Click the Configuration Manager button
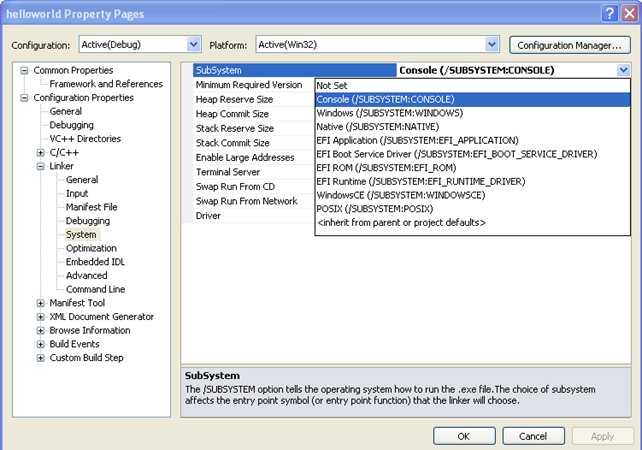 569,45
